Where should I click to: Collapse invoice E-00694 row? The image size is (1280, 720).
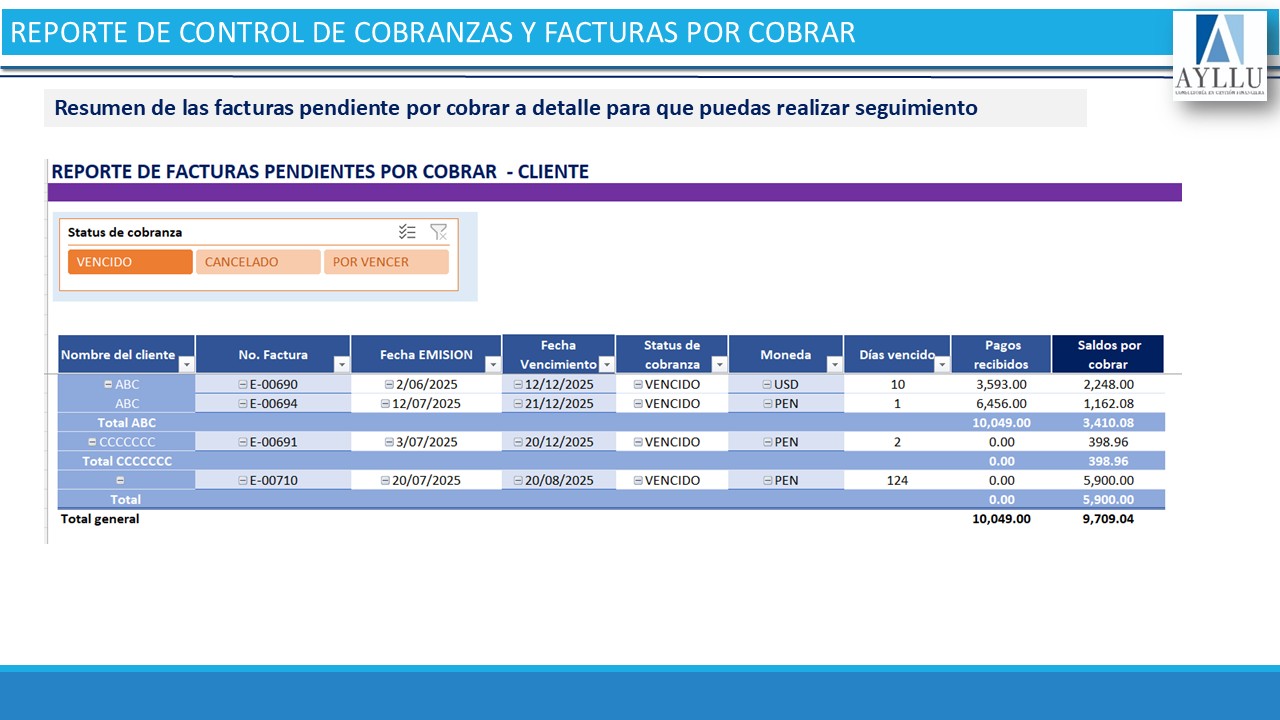(242, 404)
